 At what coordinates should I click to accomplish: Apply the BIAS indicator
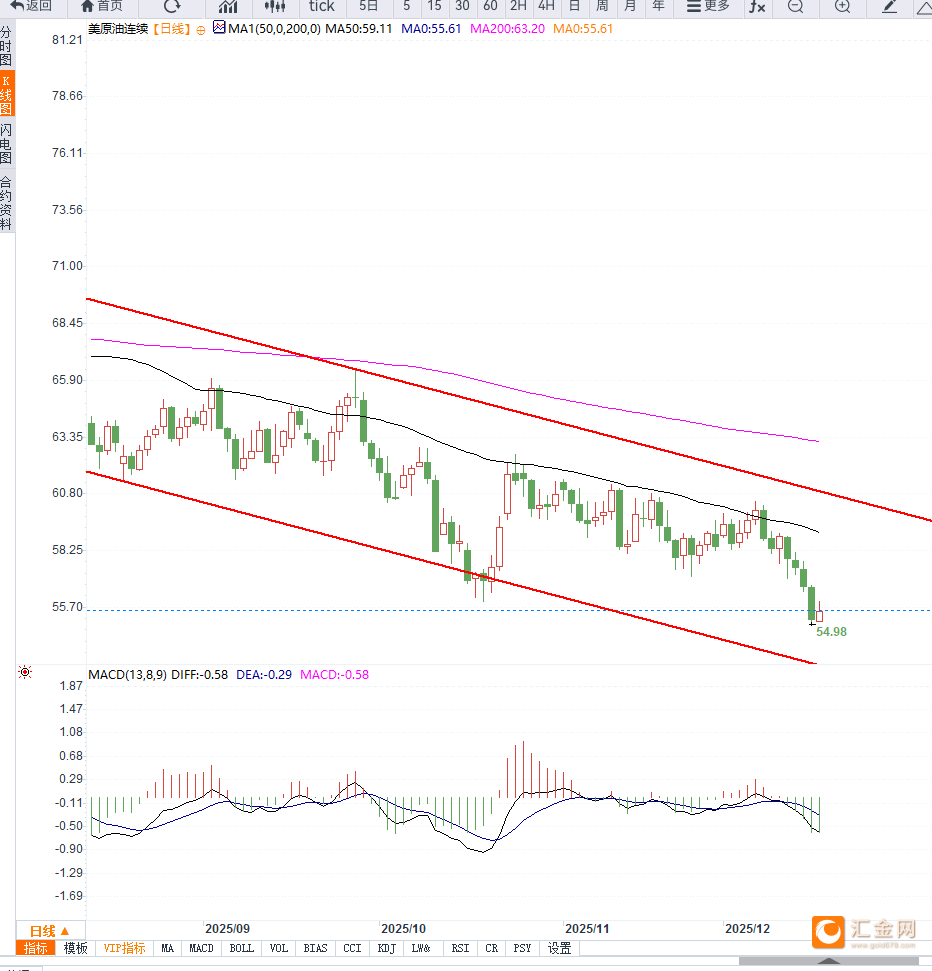(x=315, y=948)
